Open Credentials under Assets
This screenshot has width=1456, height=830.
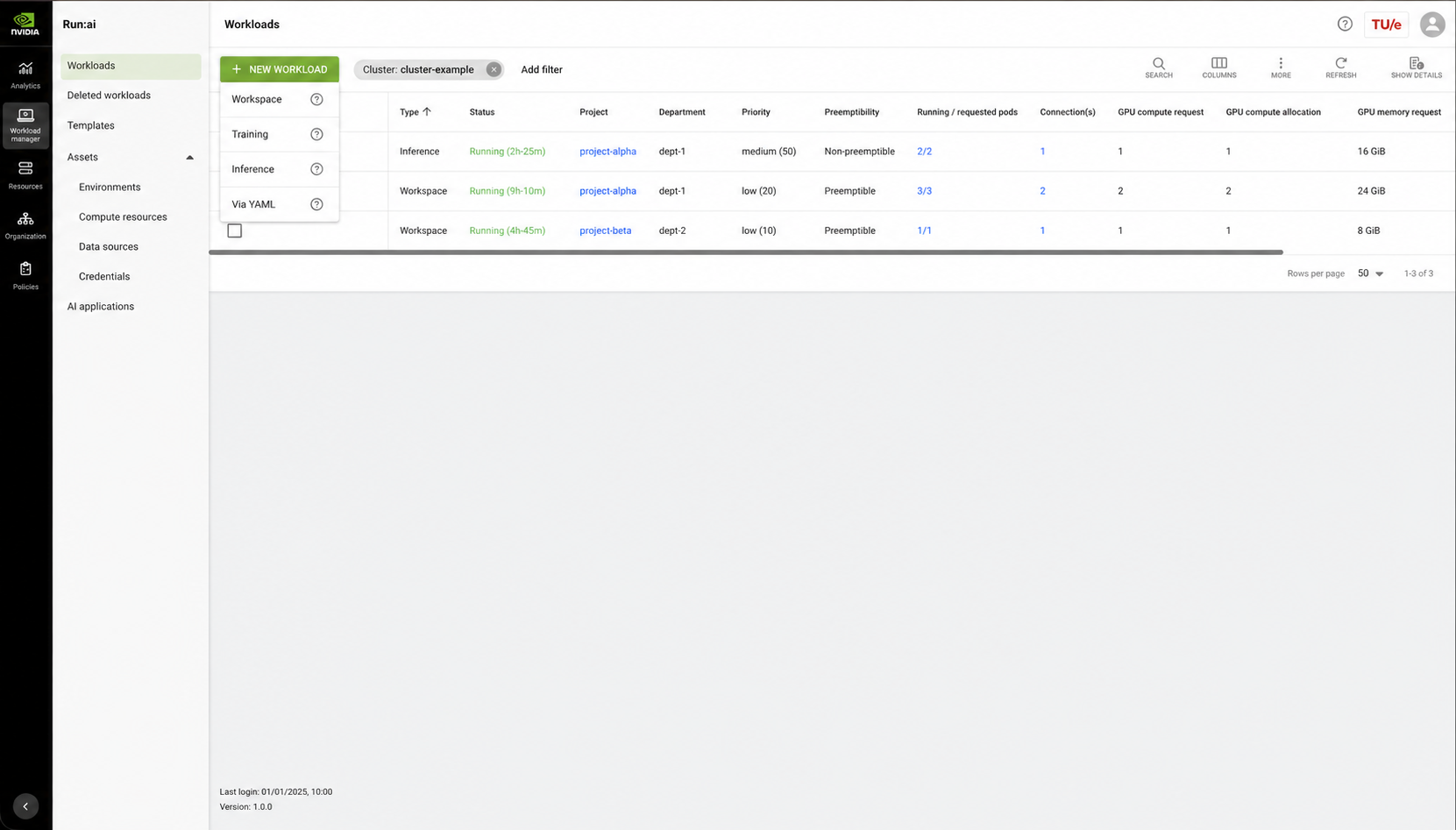coord(104,276)
